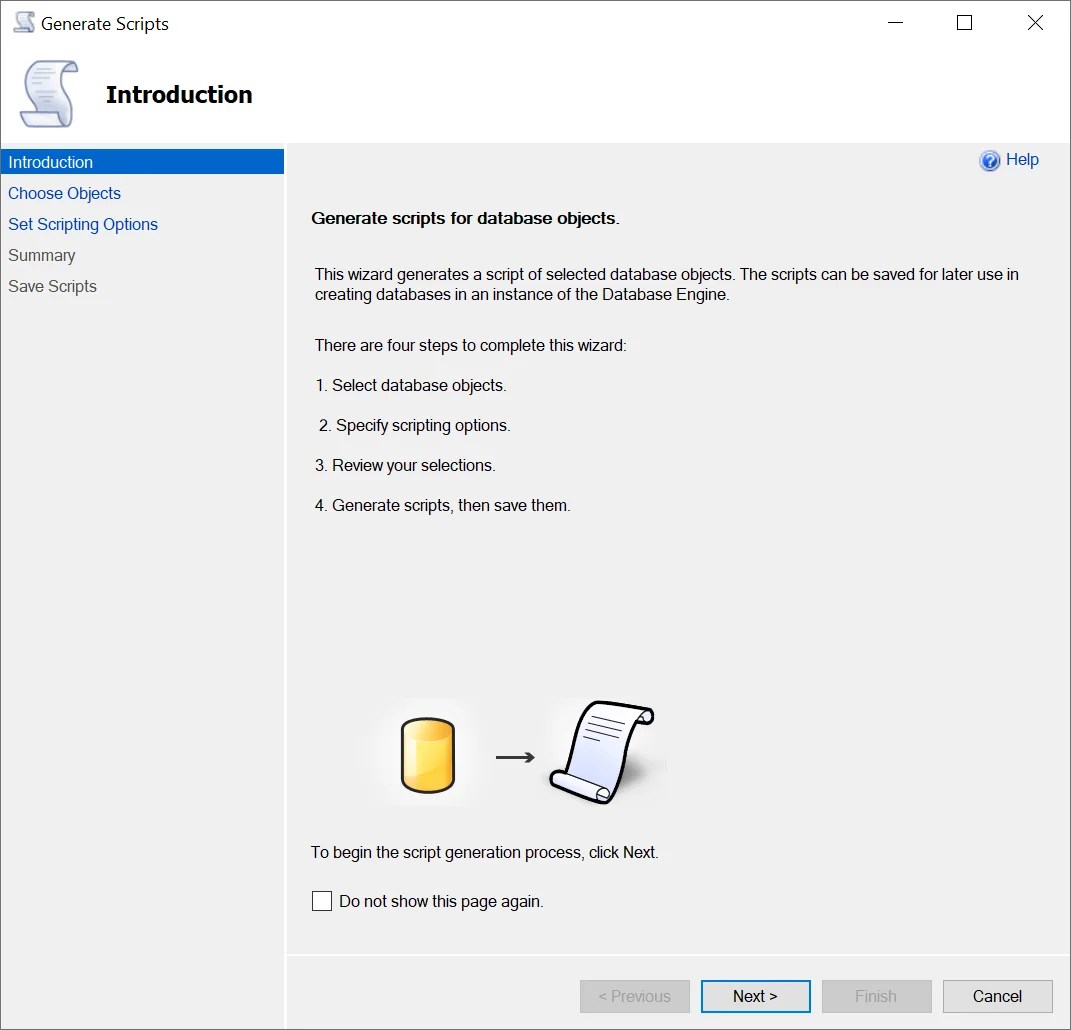Cancel the Generate Scripts wizard

tap(997, 996)
